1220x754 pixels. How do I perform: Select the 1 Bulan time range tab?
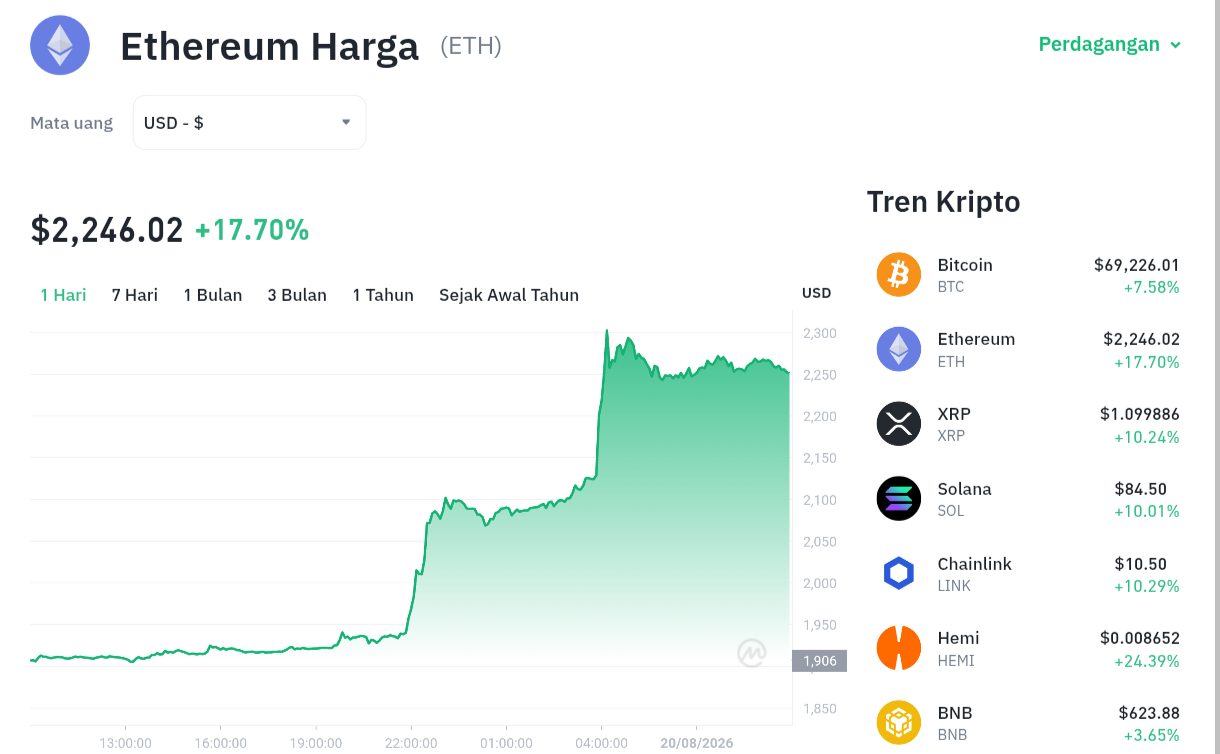click(x=213, y=295)
